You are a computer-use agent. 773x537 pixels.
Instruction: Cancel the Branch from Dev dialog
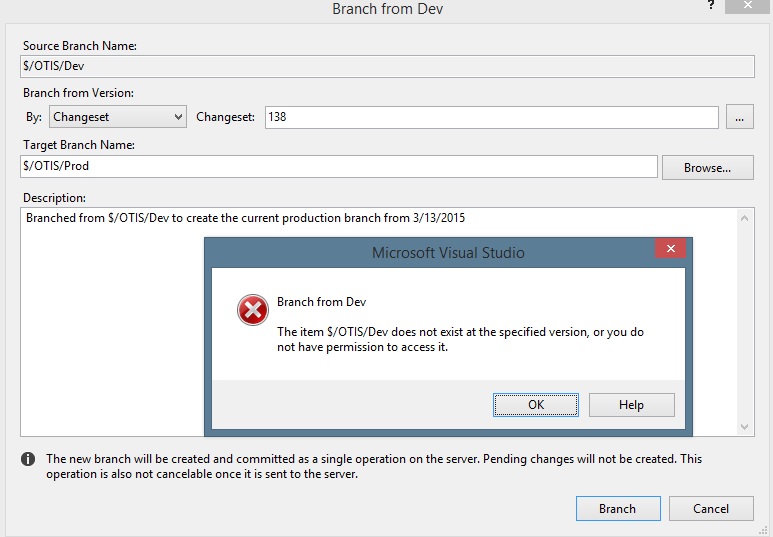(711, 508)
